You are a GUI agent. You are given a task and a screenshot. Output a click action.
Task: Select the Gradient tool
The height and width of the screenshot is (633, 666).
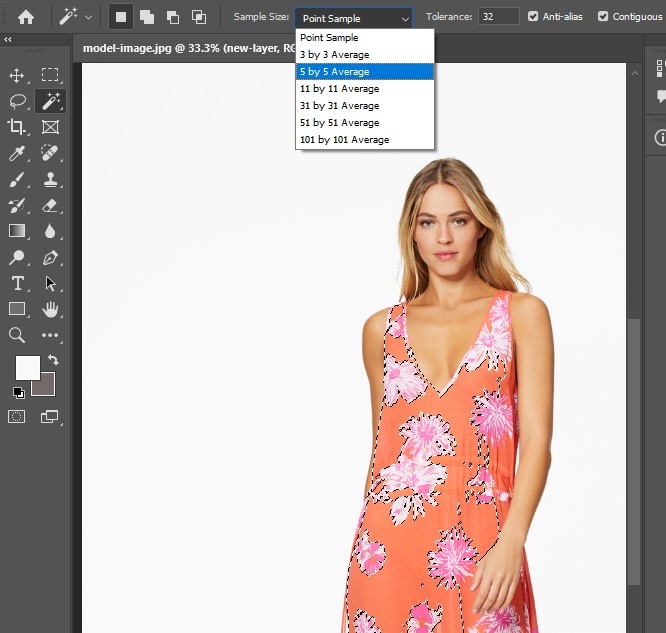tap(17, 231)
